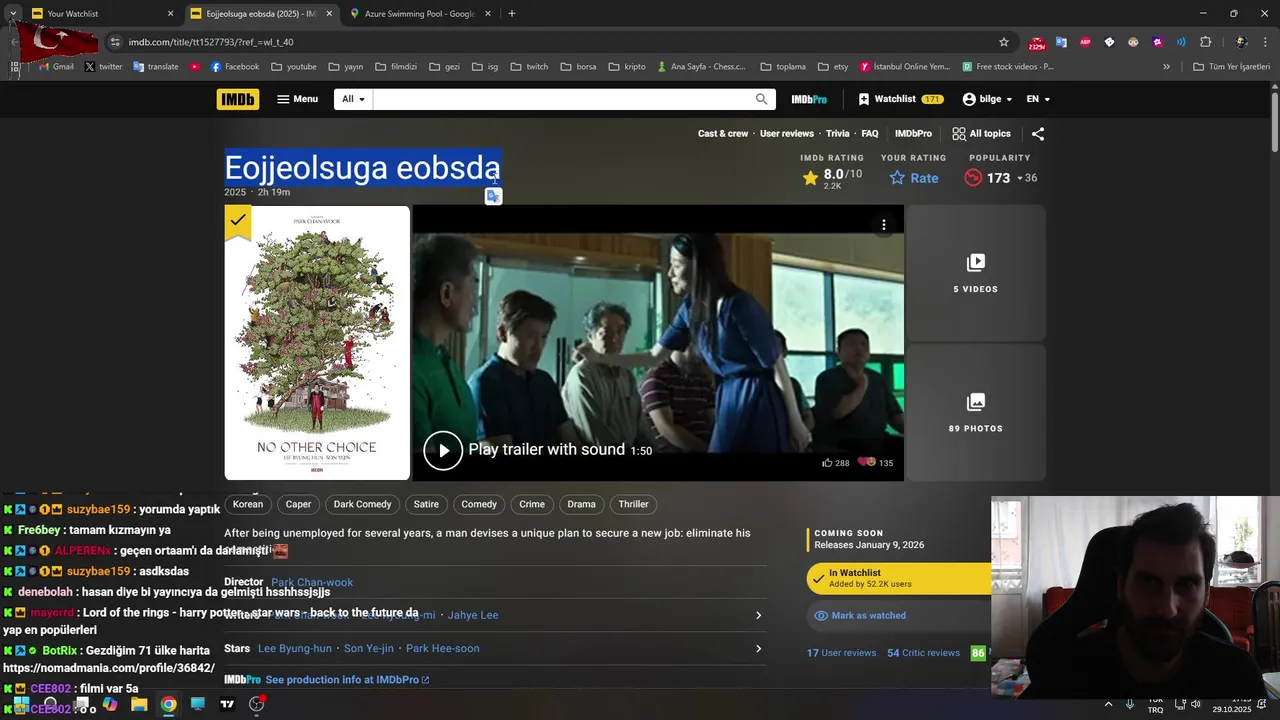Open OBS Studio from the taskbar
Viewport: 1280px width, 720px height.
click(x=257, y=704)
